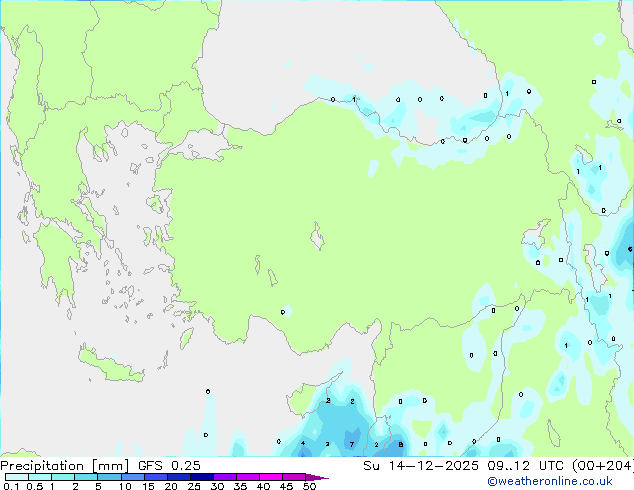Click the legend label "20"

171,486
